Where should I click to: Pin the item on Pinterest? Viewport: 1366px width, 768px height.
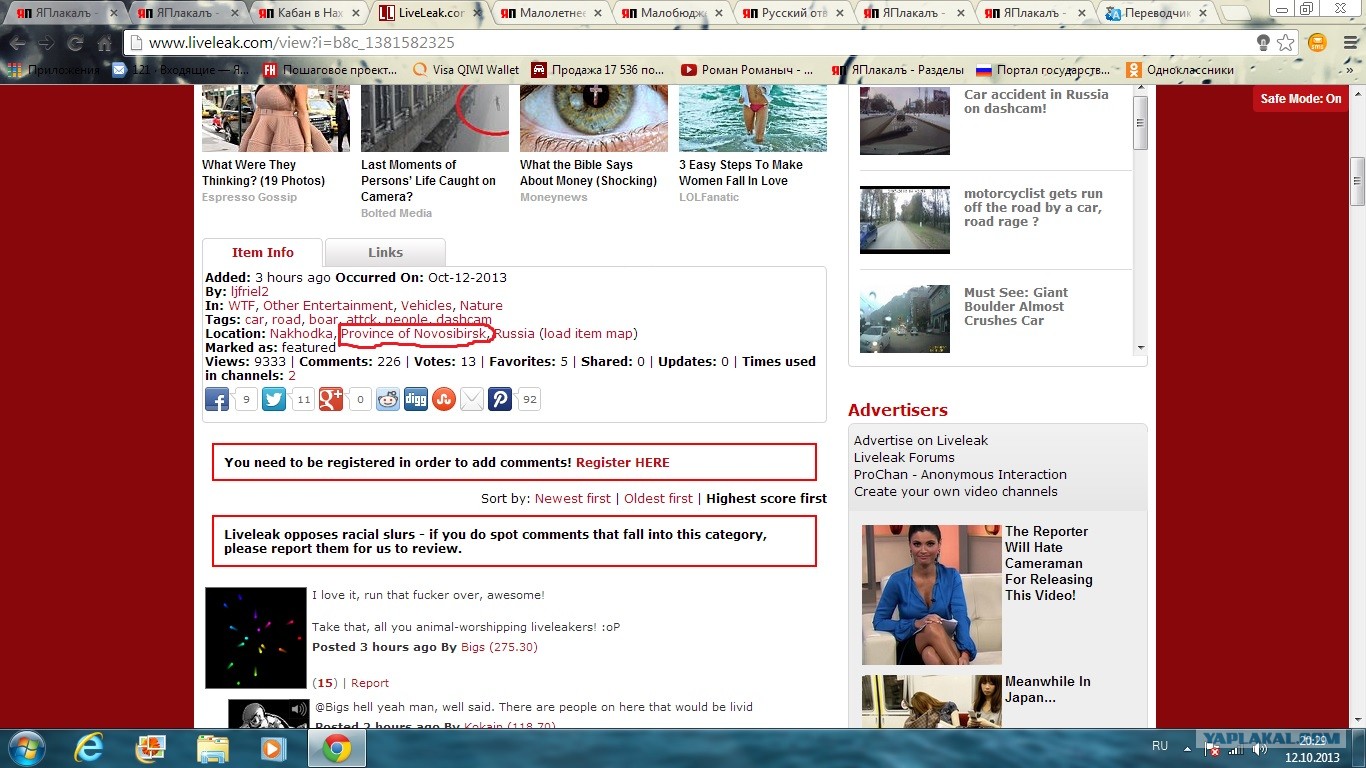click(500, 400)
